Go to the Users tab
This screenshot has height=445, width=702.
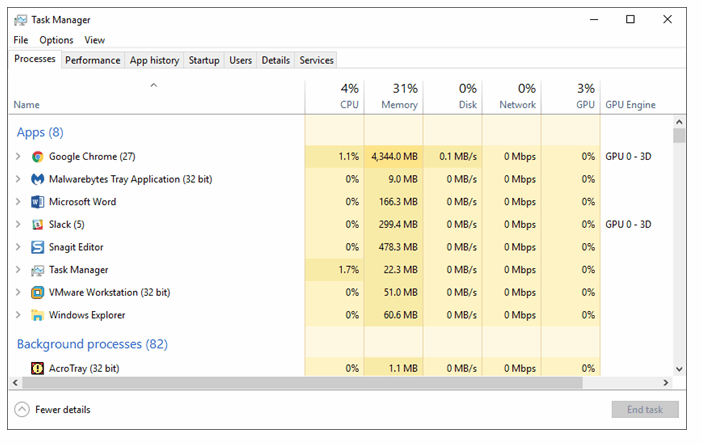point(240,60)
